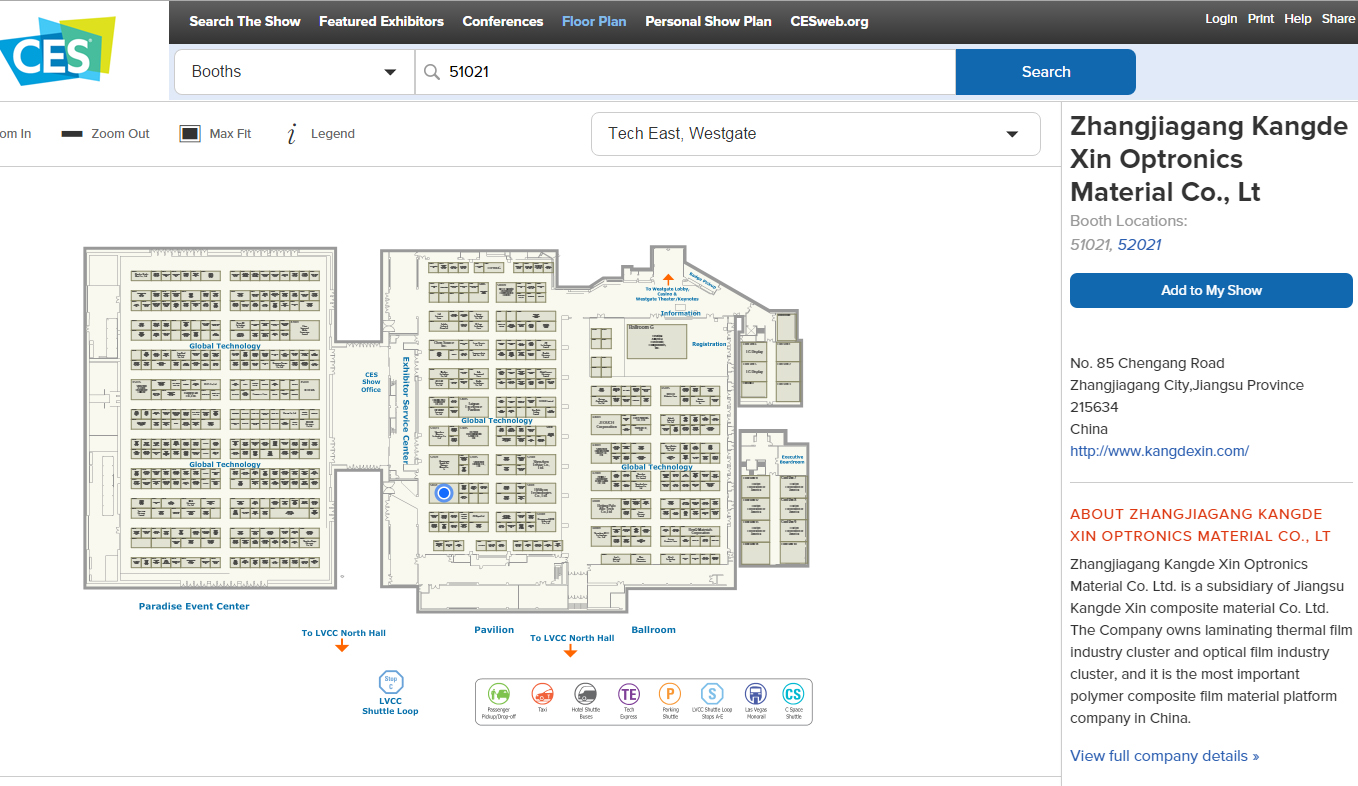Viewport: 1358px width, 786px height.
Task: Click the LVCC Shuttle Loop S icon
Action: (712, 694)
